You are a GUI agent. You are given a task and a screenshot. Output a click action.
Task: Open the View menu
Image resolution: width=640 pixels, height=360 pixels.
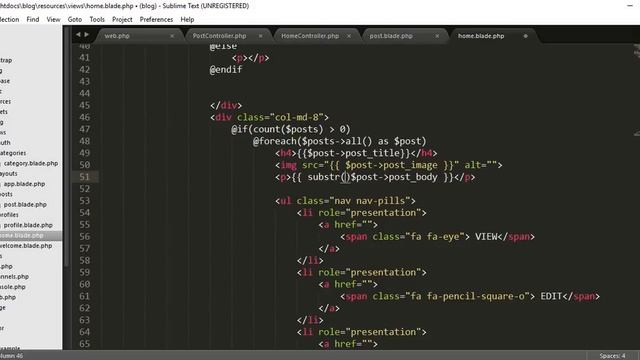53,19
